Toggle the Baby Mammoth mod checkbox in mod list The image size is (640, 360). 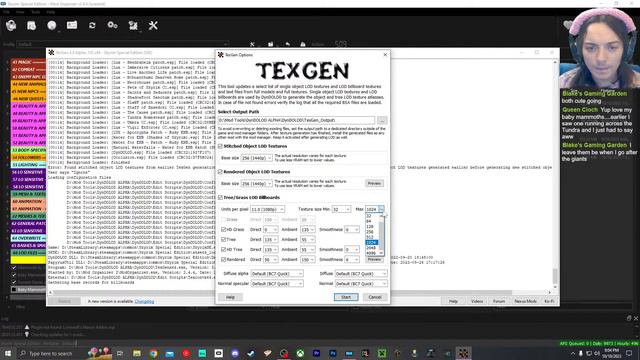pos(14,290)
